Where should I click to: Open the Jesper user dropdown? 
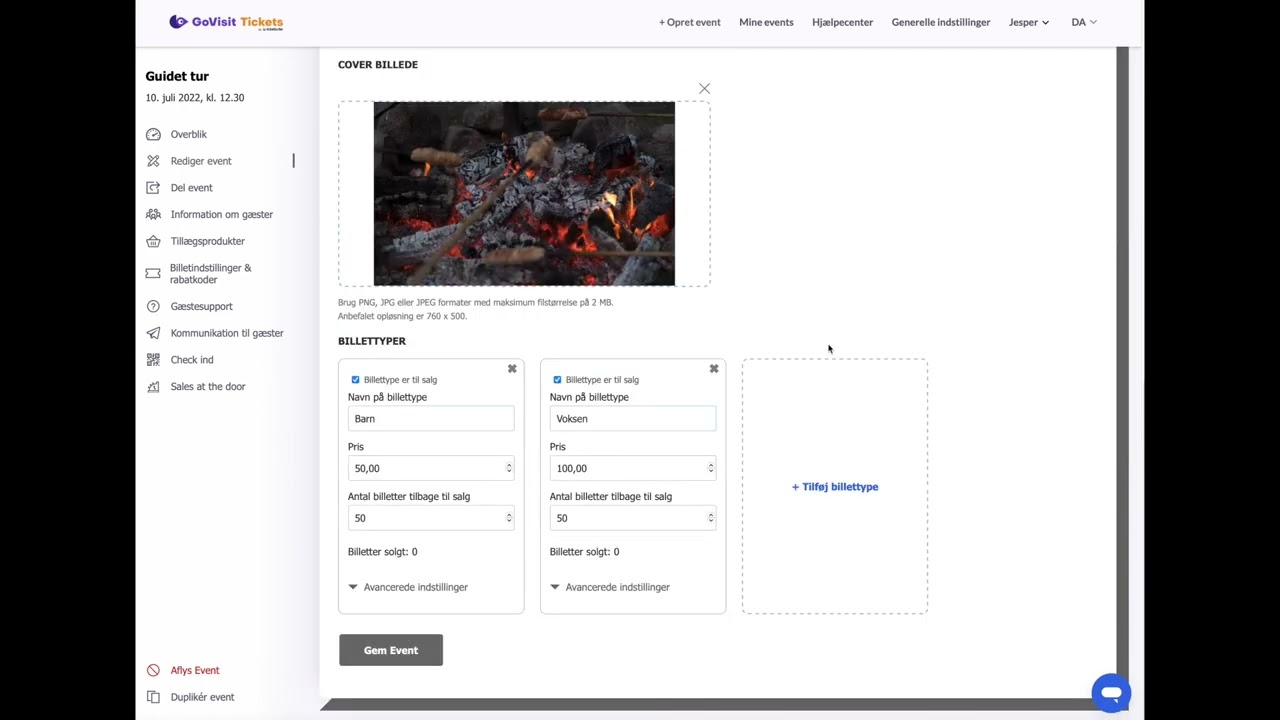[1028, 22]
